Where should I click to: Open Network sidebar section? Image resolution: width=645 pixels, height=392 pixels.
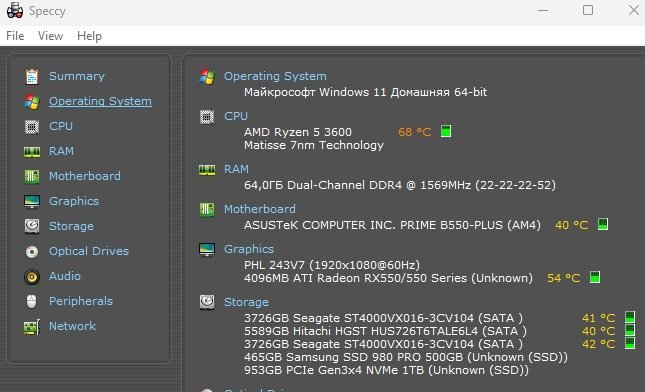click(x=72, y=326)
